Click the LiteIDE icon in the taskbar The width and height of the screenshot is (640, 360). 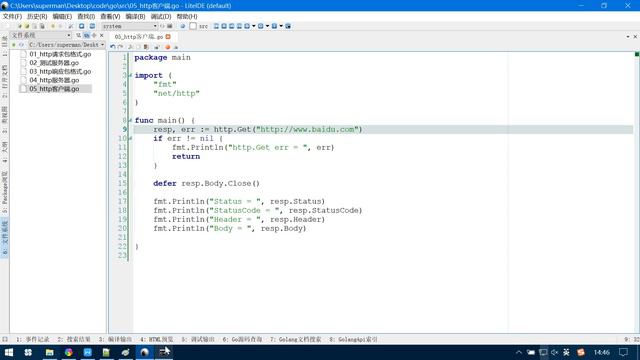[x=144, y=352]
